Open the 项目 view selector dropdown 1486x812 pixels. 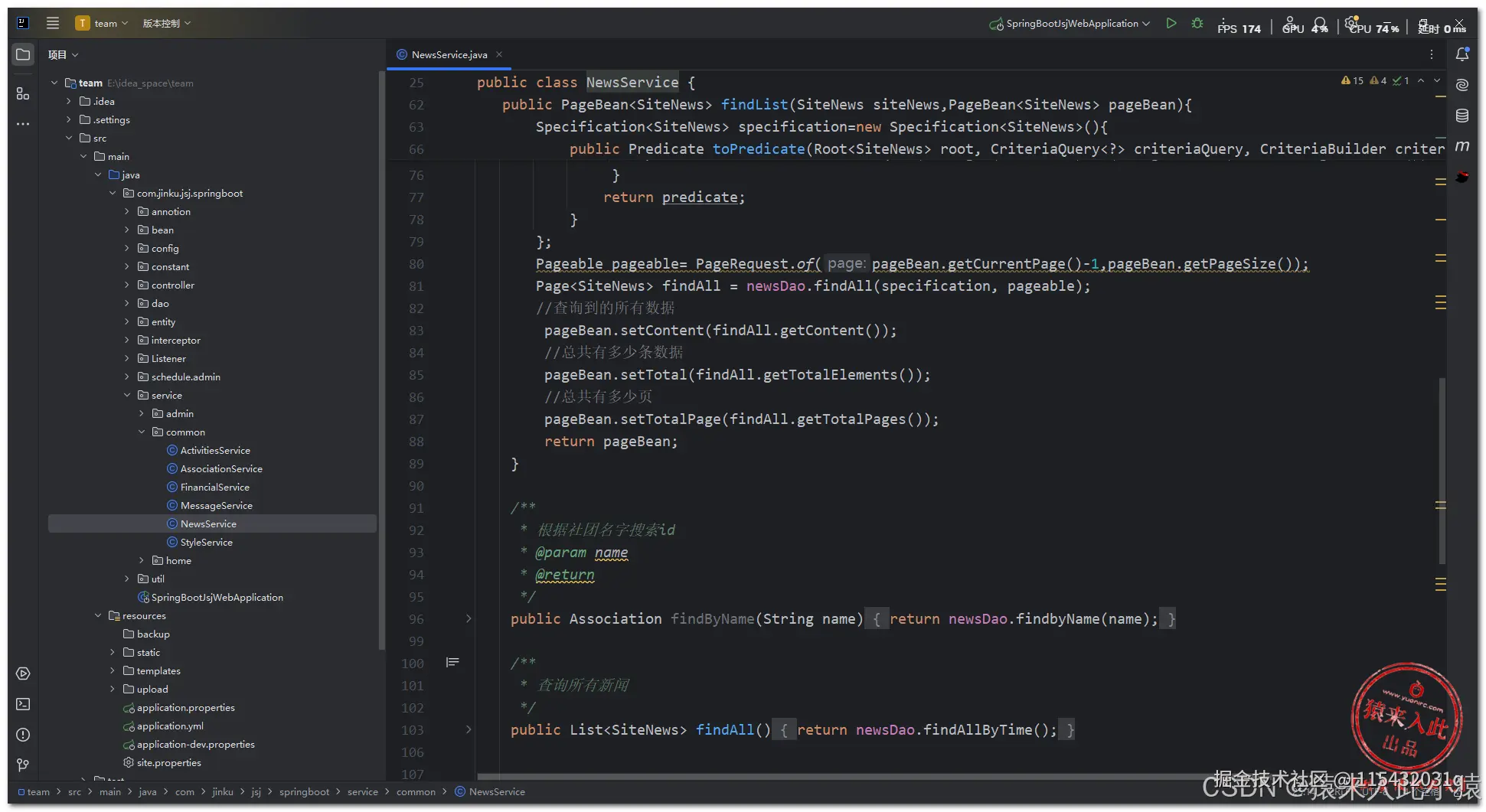point(63,54)
